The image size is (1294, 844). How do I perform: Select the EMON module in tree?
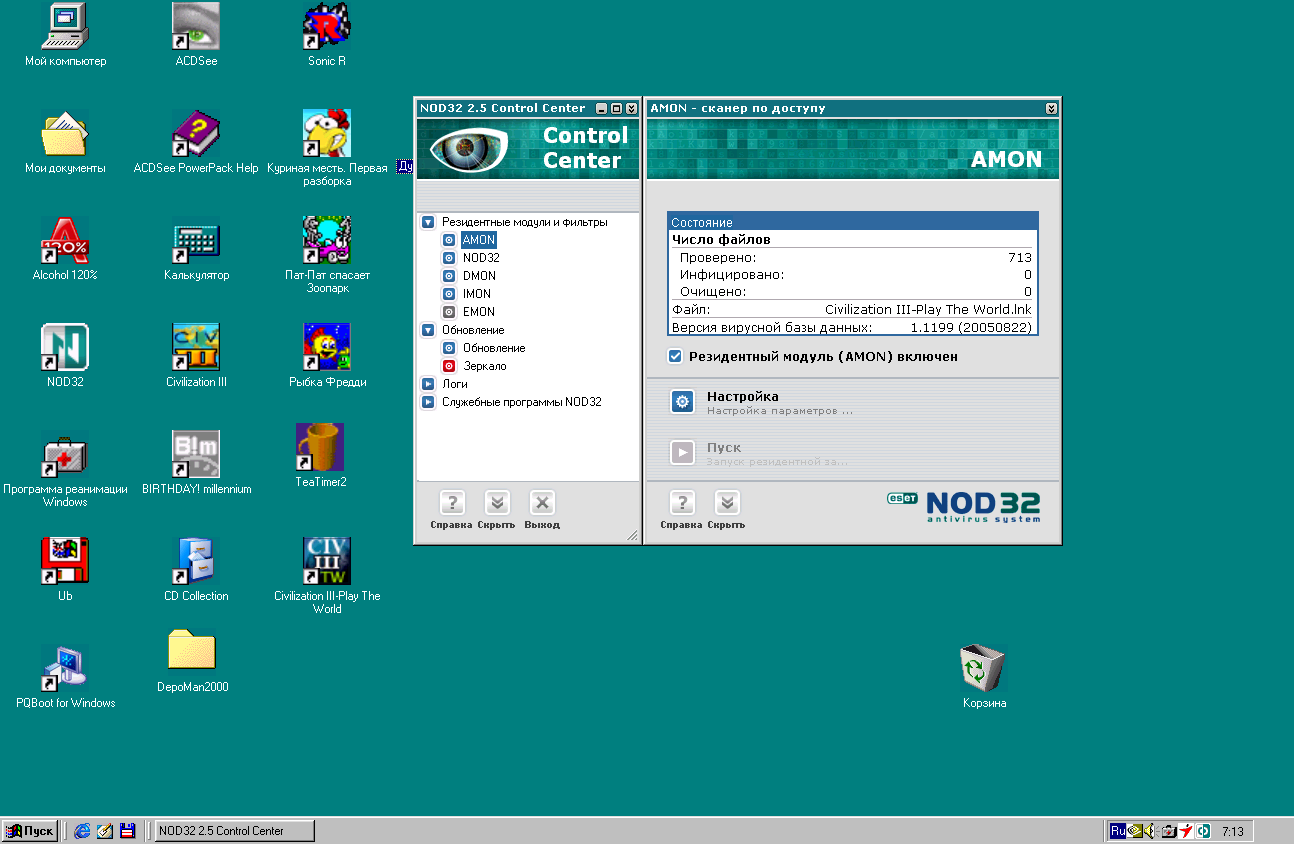point(479,312)
